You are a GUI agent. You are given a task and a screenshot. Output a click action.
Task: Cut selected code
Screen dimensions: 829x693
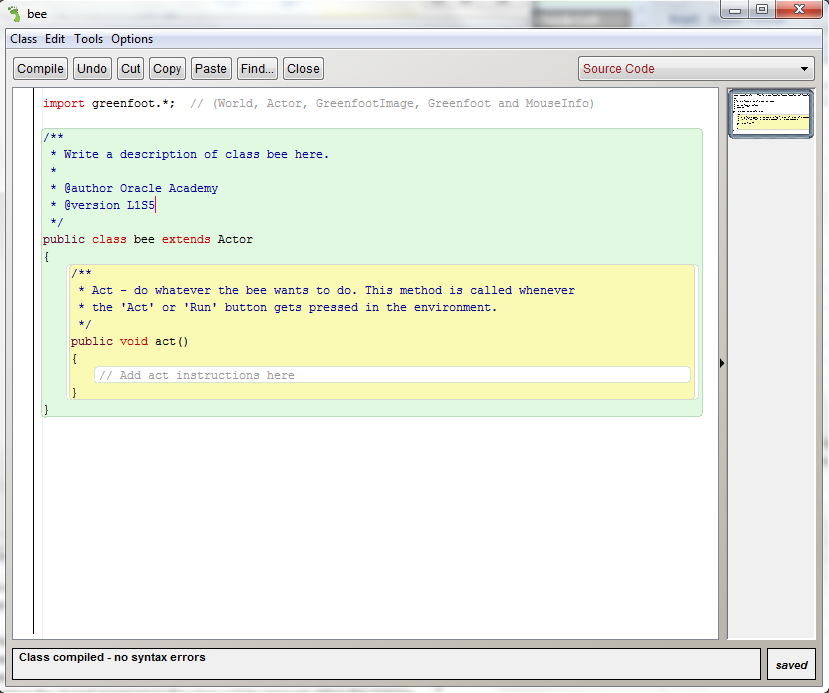[x=130, y=68]
